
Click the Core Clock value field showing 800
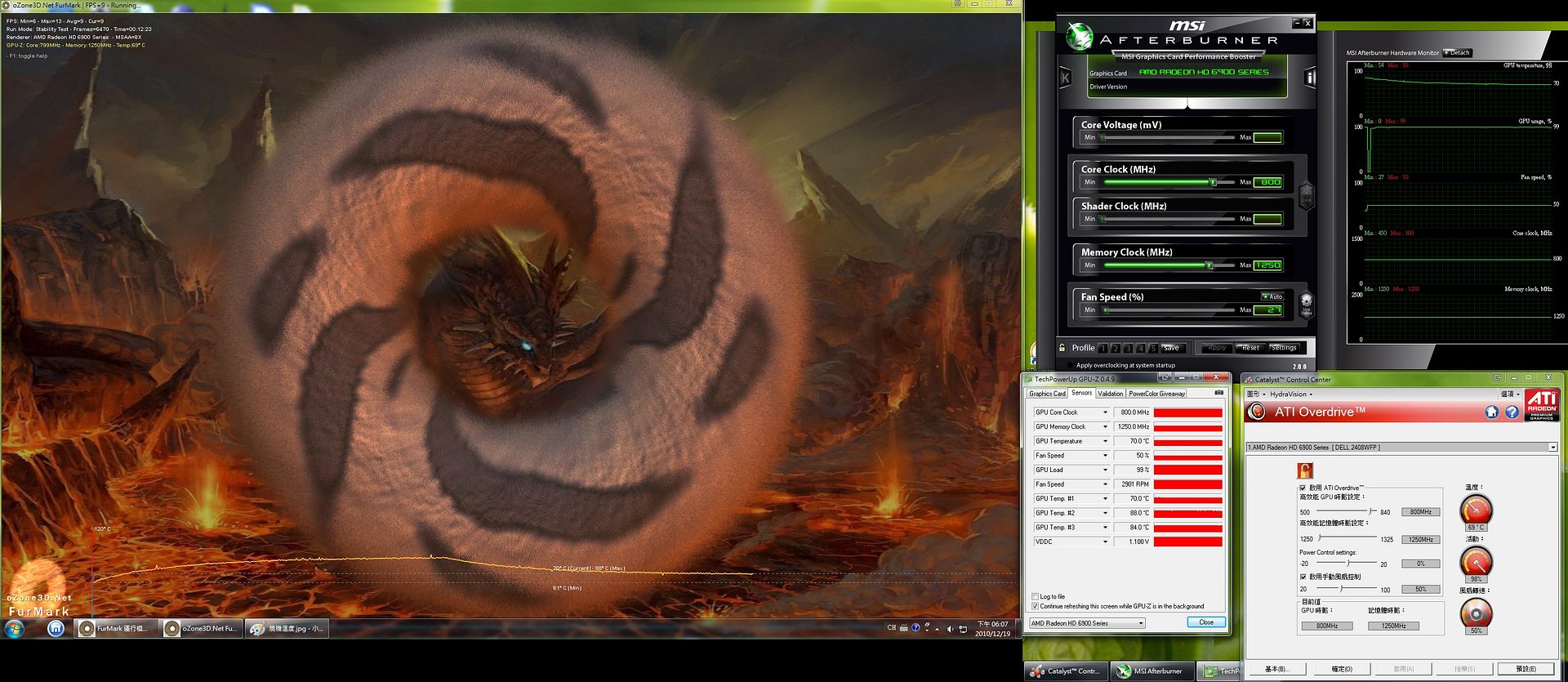pos(1268,182)
